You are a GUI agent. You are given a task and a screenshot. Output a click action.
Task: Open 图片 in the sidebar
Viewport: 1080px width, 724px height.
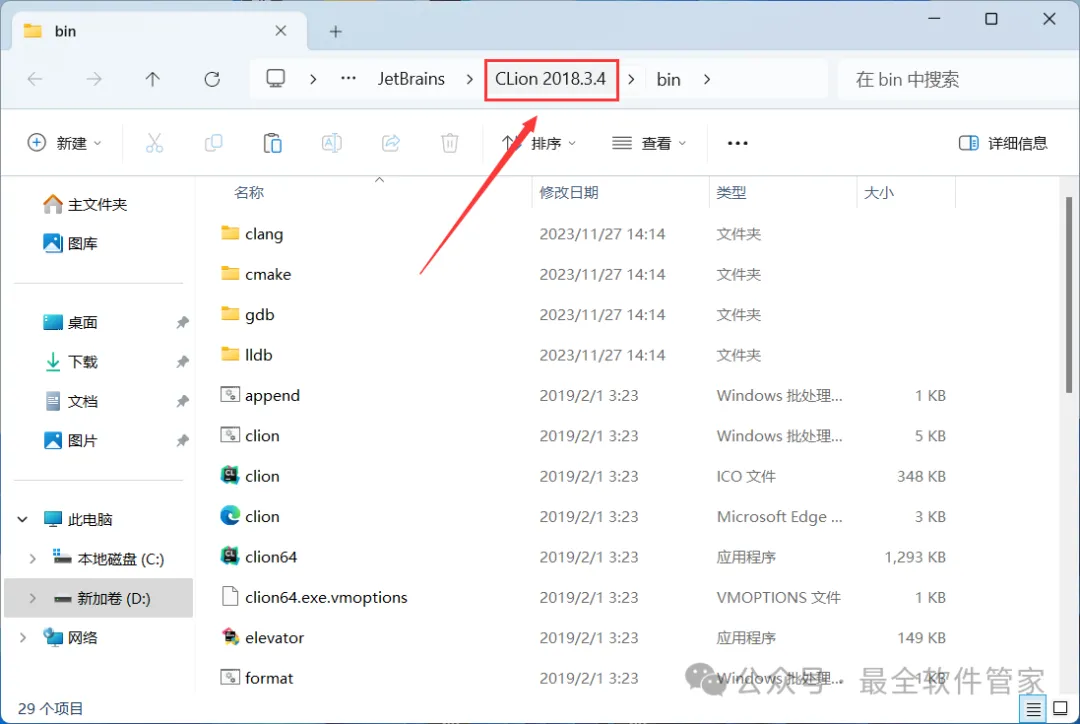(x=70, y=441)
